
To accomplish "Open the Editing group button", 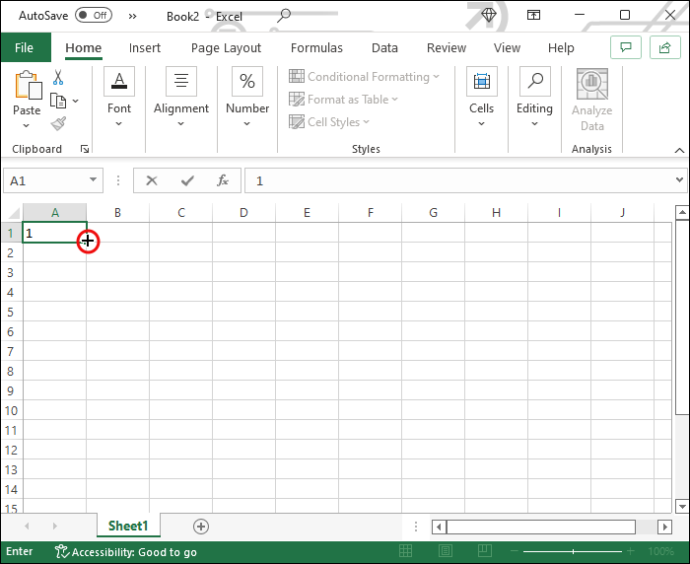I will [x=534, y=97].
